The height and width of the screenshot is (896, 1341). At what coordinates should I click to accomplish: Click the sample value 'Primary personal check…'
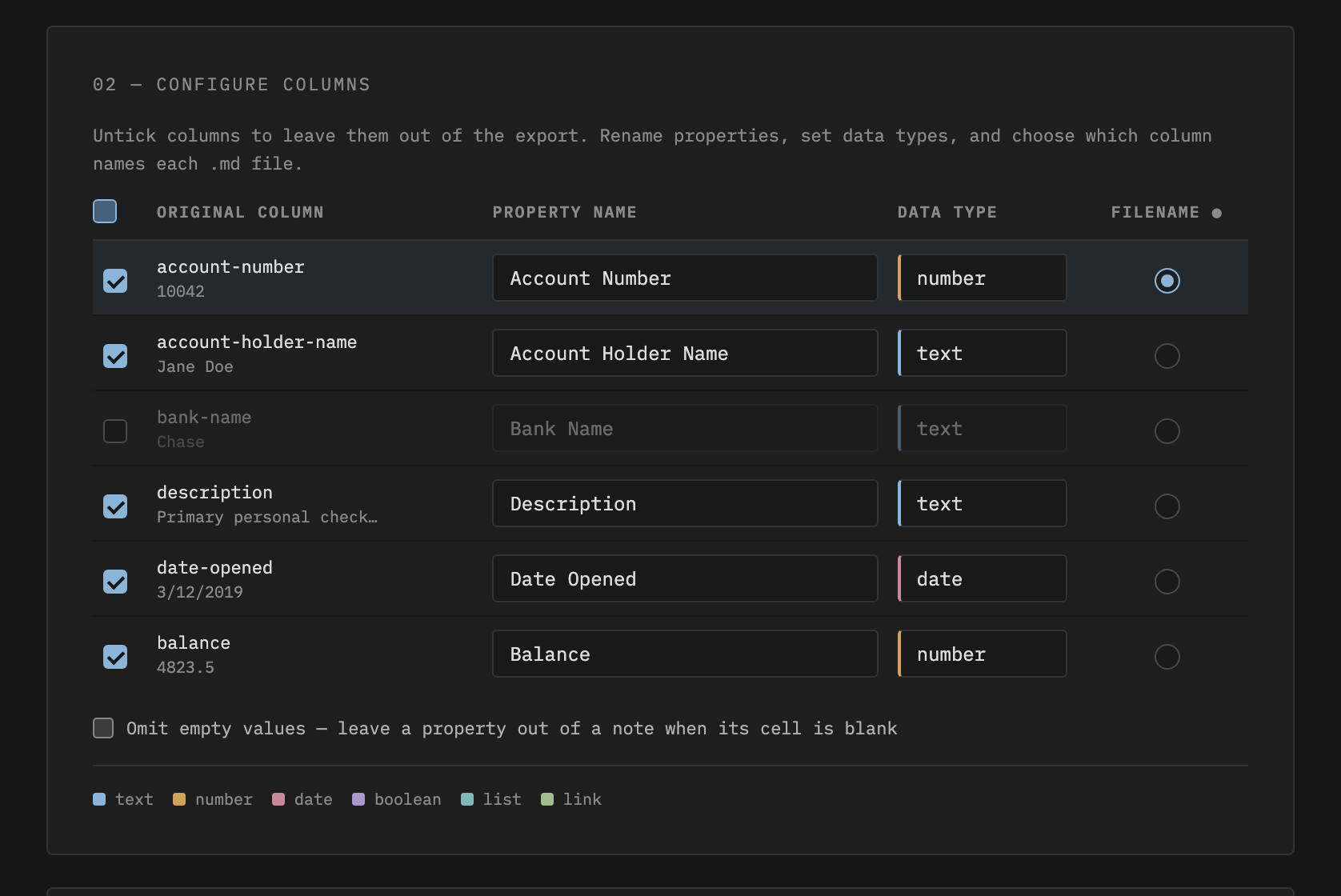[267, 517]
